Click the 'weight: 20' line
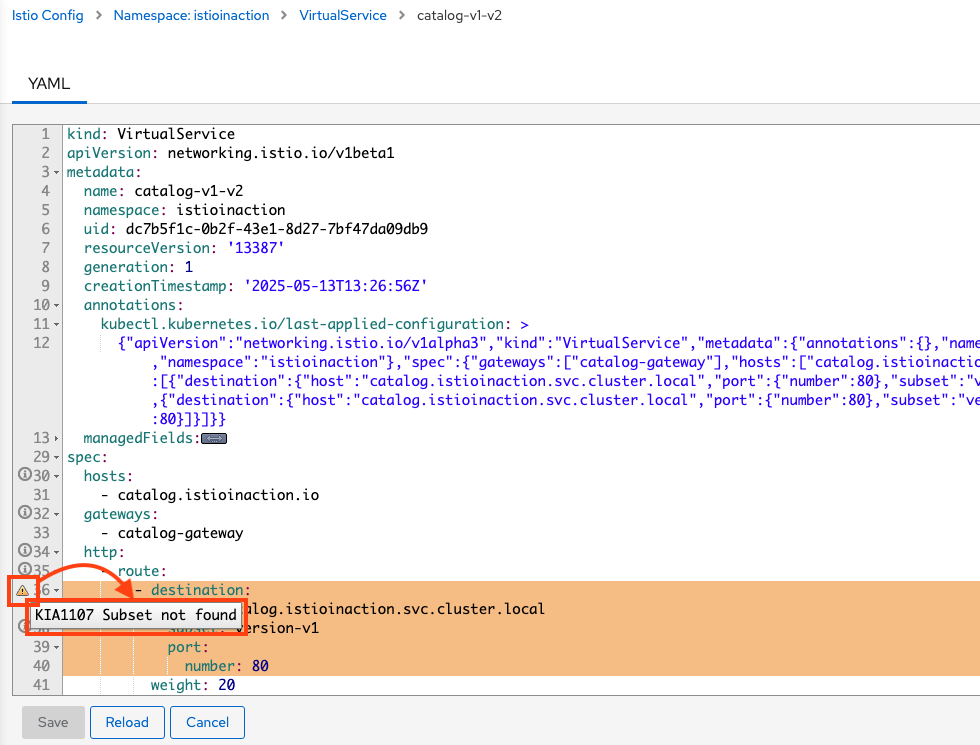Image resolution: width=980 pixels, height=745 pixels. point(193,686)
